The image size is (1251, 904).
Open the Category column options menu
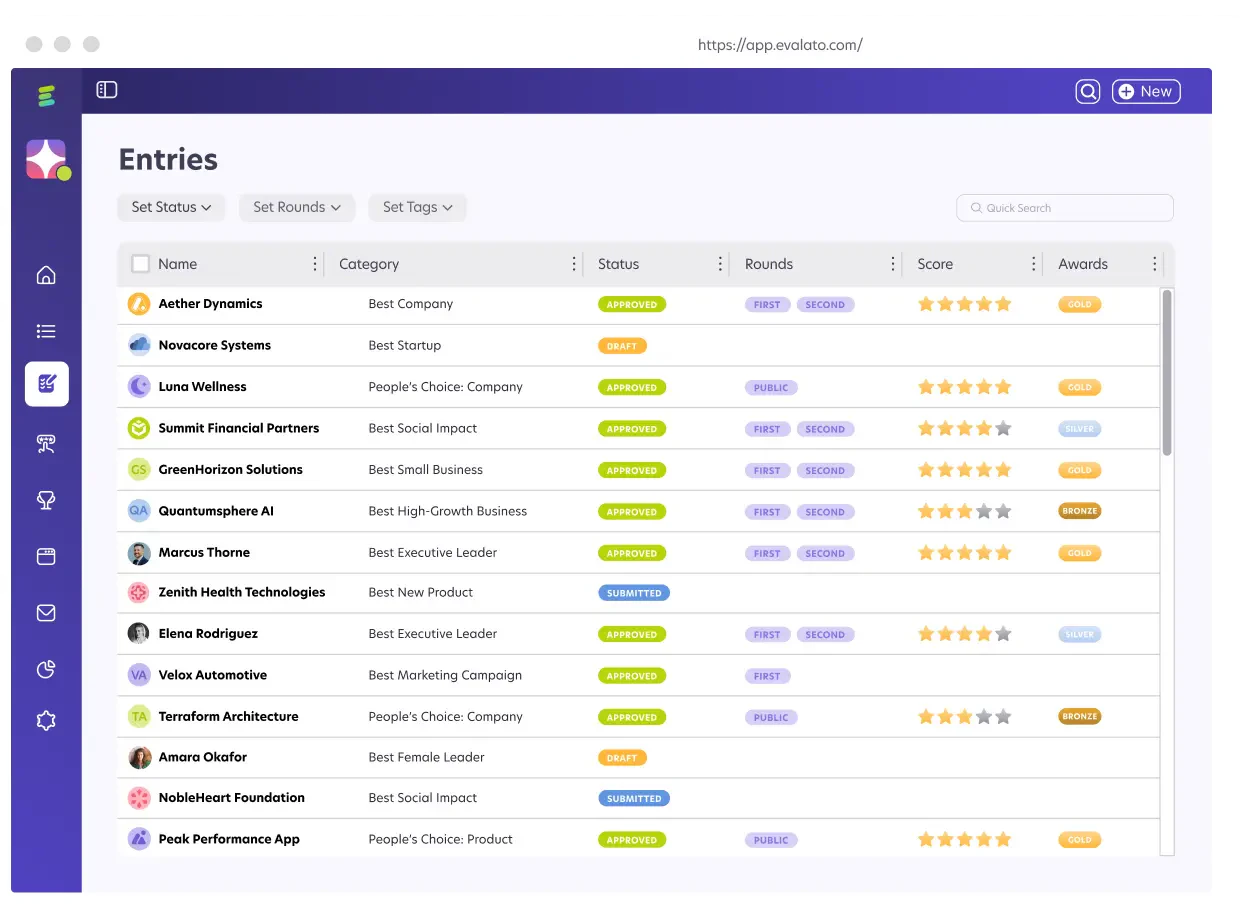click(574, 264)
